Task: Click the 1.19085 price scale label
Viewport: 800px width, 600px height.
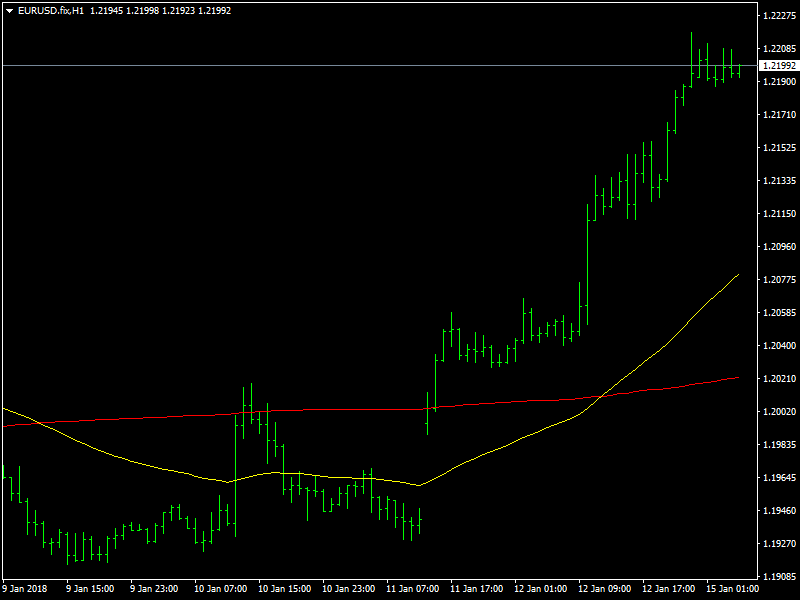Action: click(x=779, y=577)
